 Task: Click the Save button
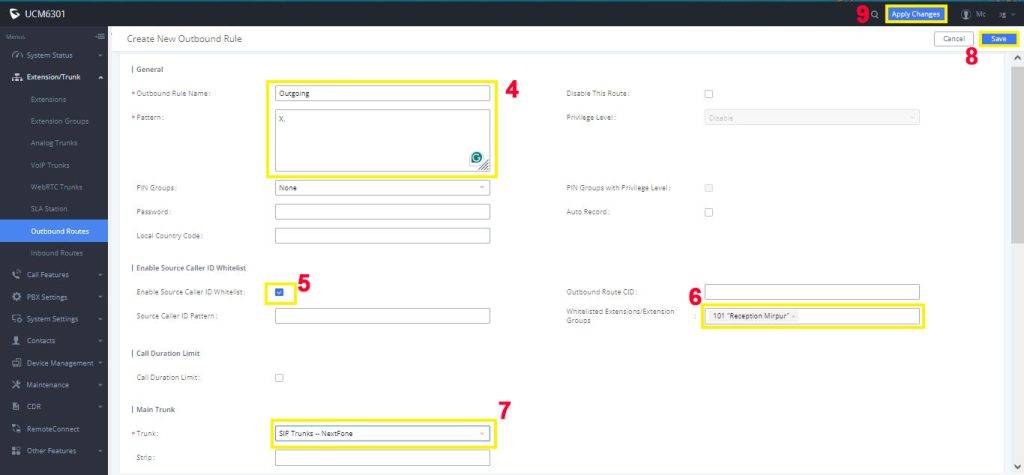point(998,39)
